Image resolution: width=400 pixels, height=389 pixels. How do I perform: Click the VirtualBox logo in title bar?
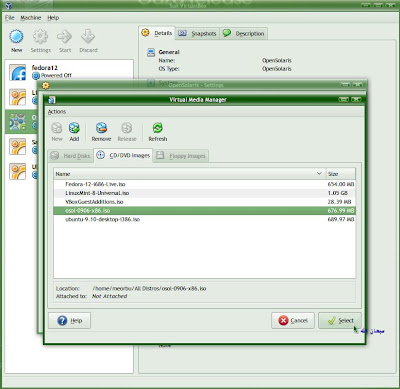pyautogui.click(x=9, y=5)
